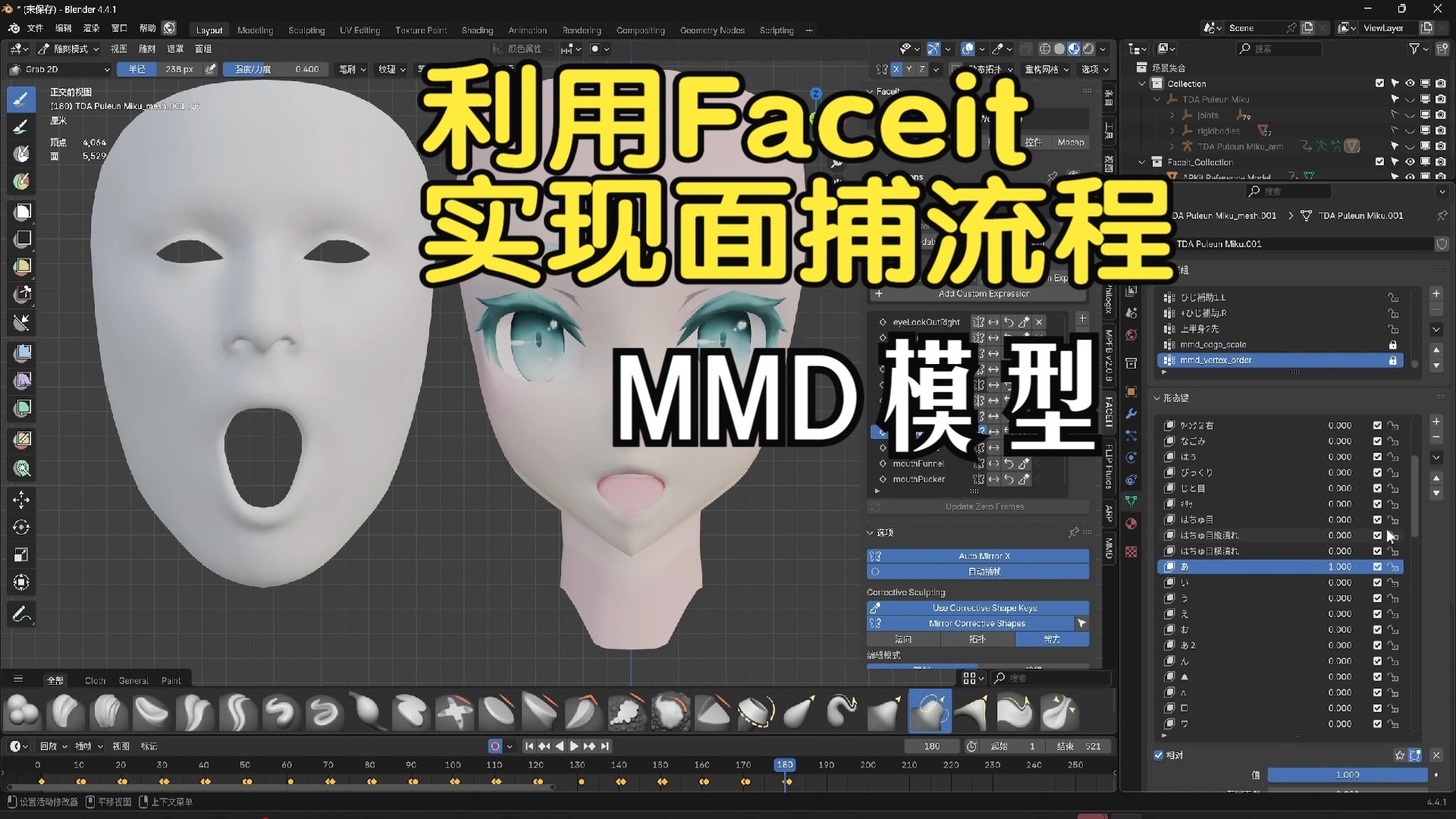Click the add shape key plus icon
1456x819 pixels.
coord(1436,422)
